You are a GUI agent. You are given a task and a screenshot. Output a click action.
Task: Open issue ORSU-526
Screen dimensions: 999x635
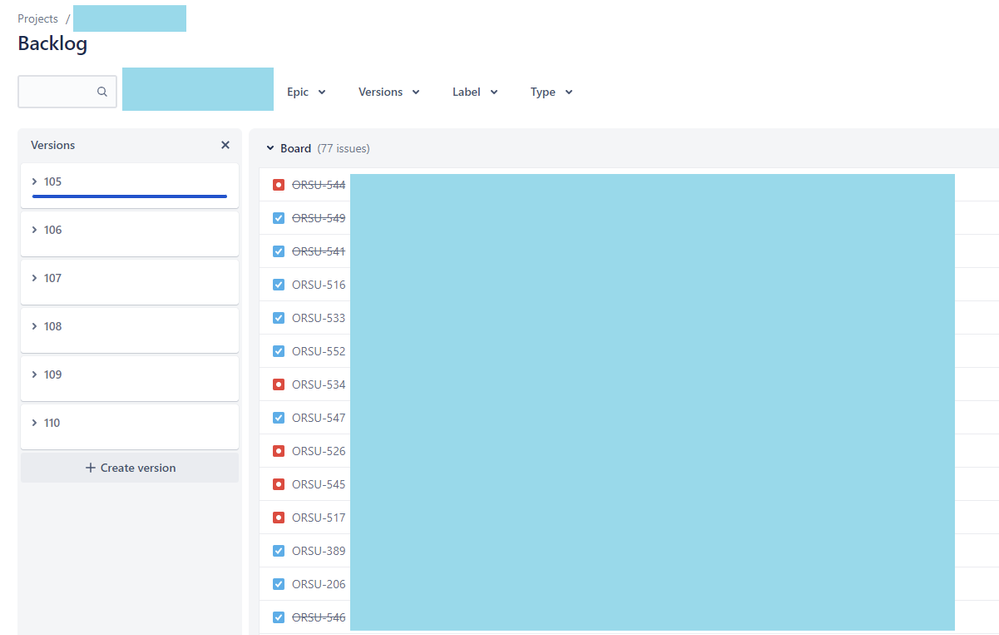point(319,451)
